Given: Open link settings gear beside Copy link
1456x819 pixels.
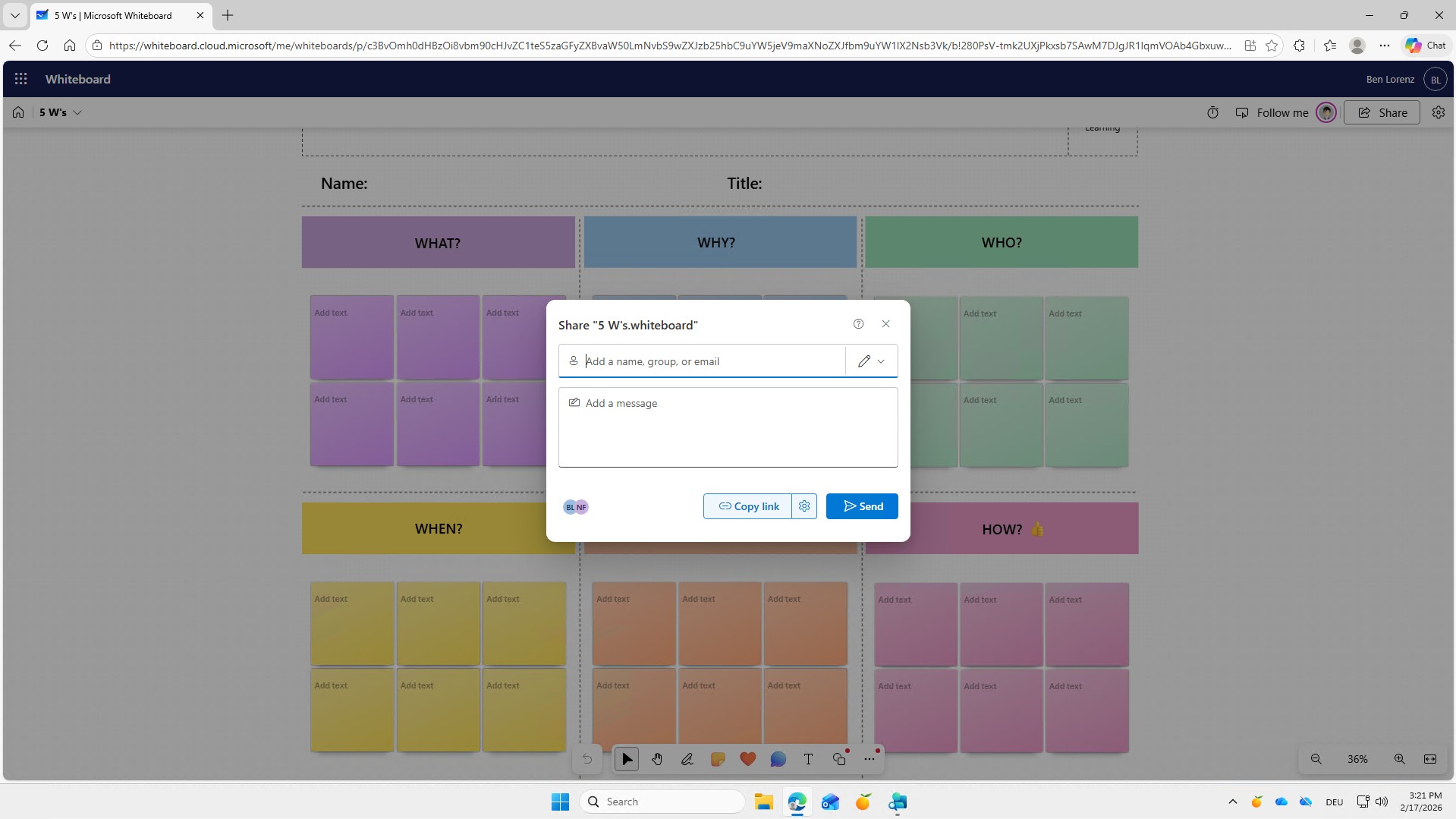Looking at the screenshot, I should [x=804, y=506].
